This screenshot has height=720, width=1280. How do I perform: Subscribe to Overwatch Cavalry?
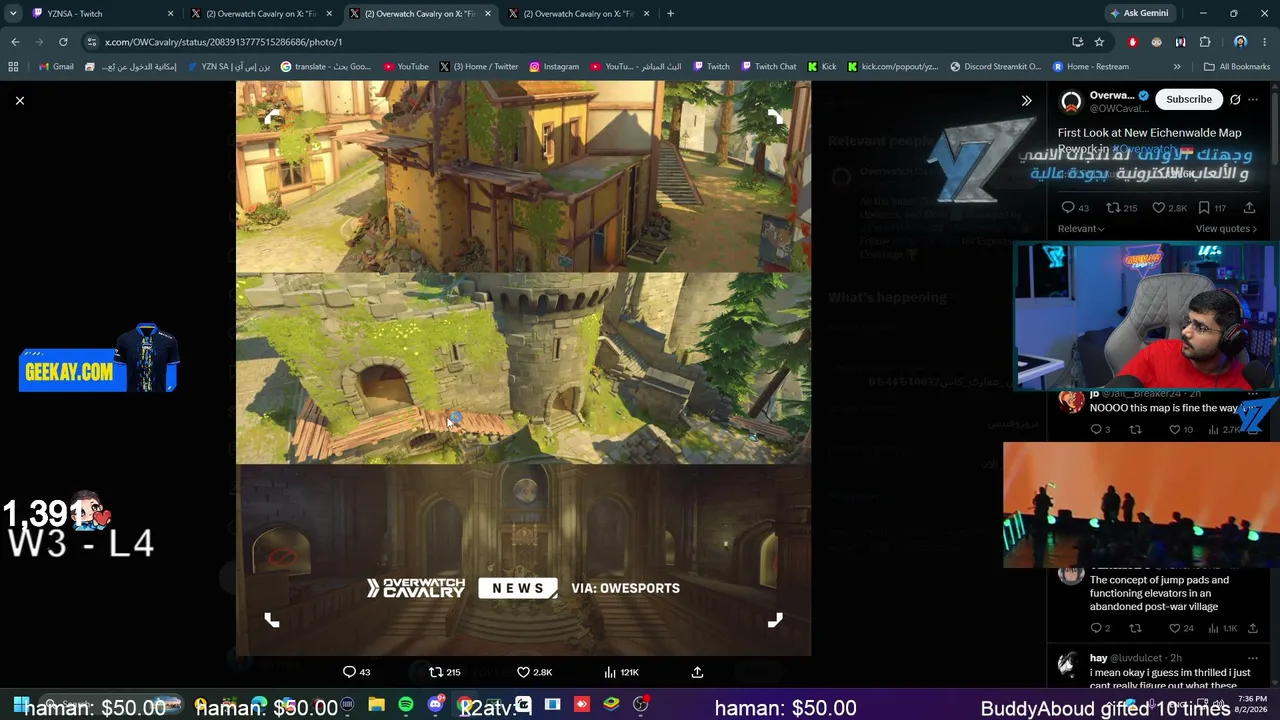pos(1189,99)
